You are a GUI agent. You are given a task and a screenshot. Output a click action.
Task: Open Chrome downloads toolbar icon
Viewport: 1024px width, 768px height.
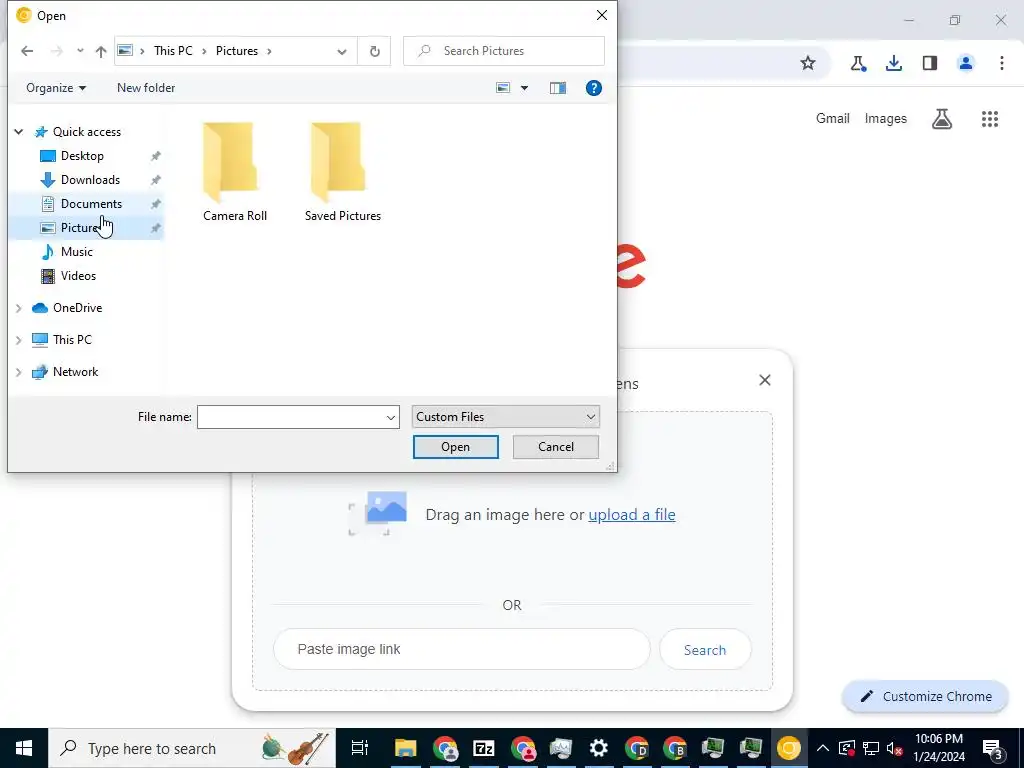coord(894,63)
